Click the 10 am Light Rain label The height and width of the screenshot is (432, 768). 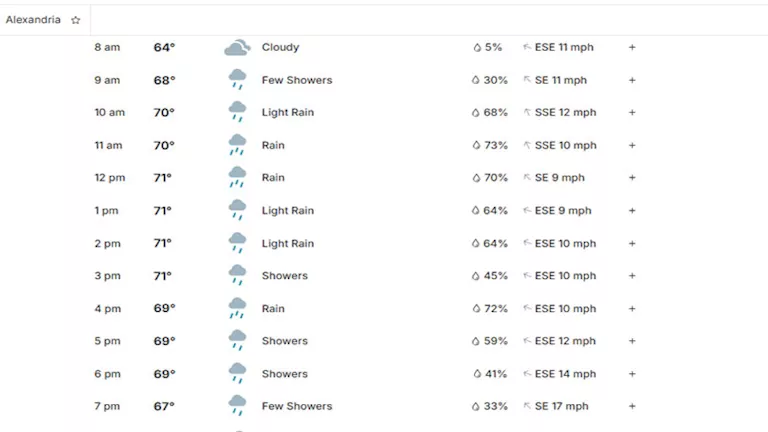click(x=288, y=113)
